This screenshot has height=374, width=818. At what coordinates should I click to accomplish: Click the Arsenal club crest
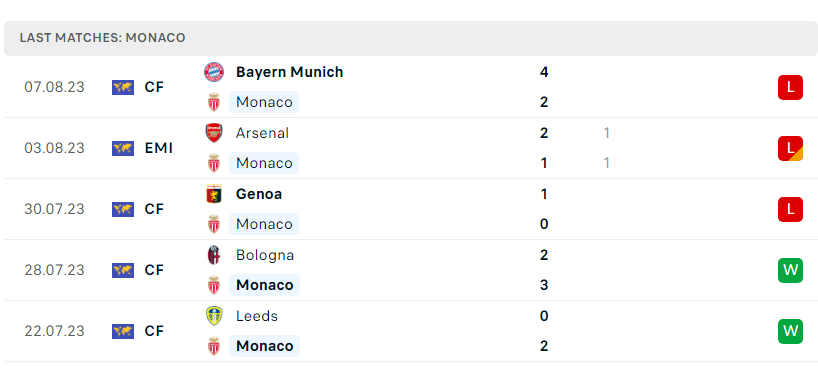(x=214, y=133)
